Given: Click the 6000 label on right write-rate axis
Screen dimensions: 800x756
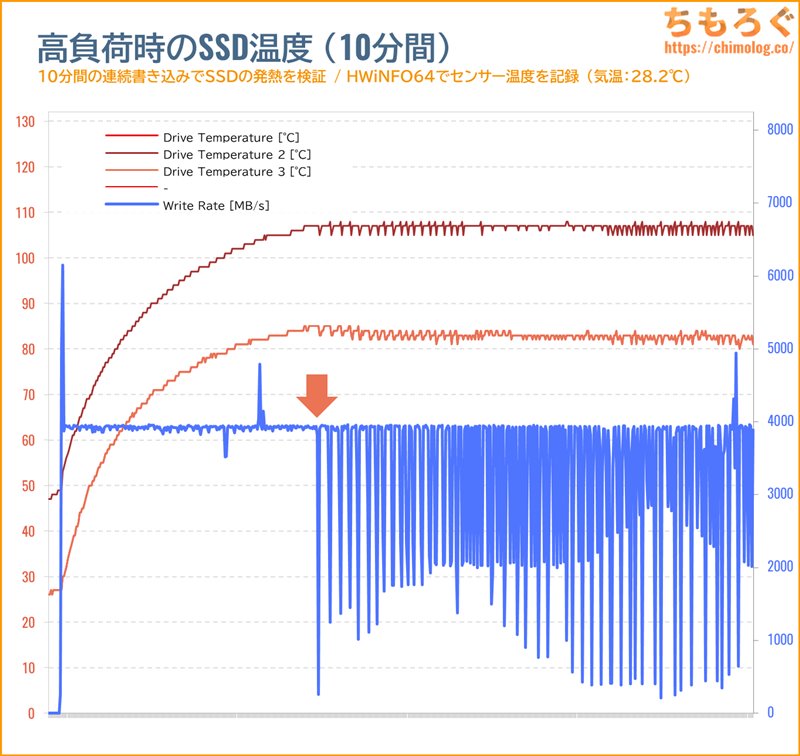Looking at the screenshot, I should coord(781,275).
